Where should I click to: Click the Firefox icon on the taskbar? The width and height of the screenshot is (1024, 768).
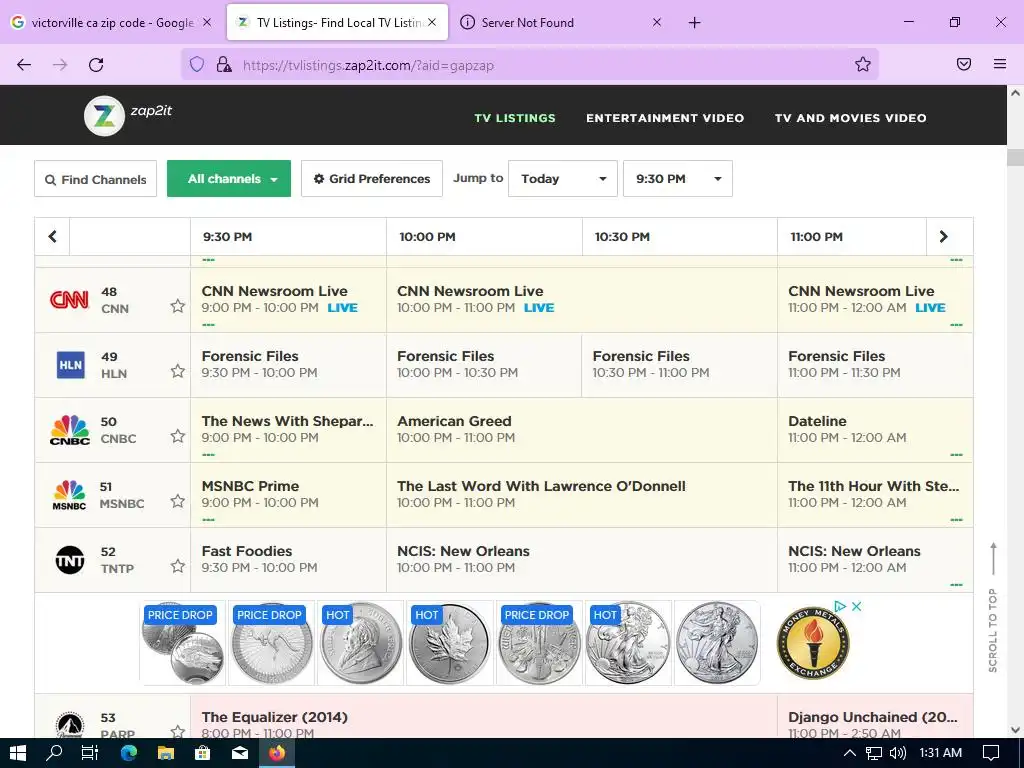point(277,753)
